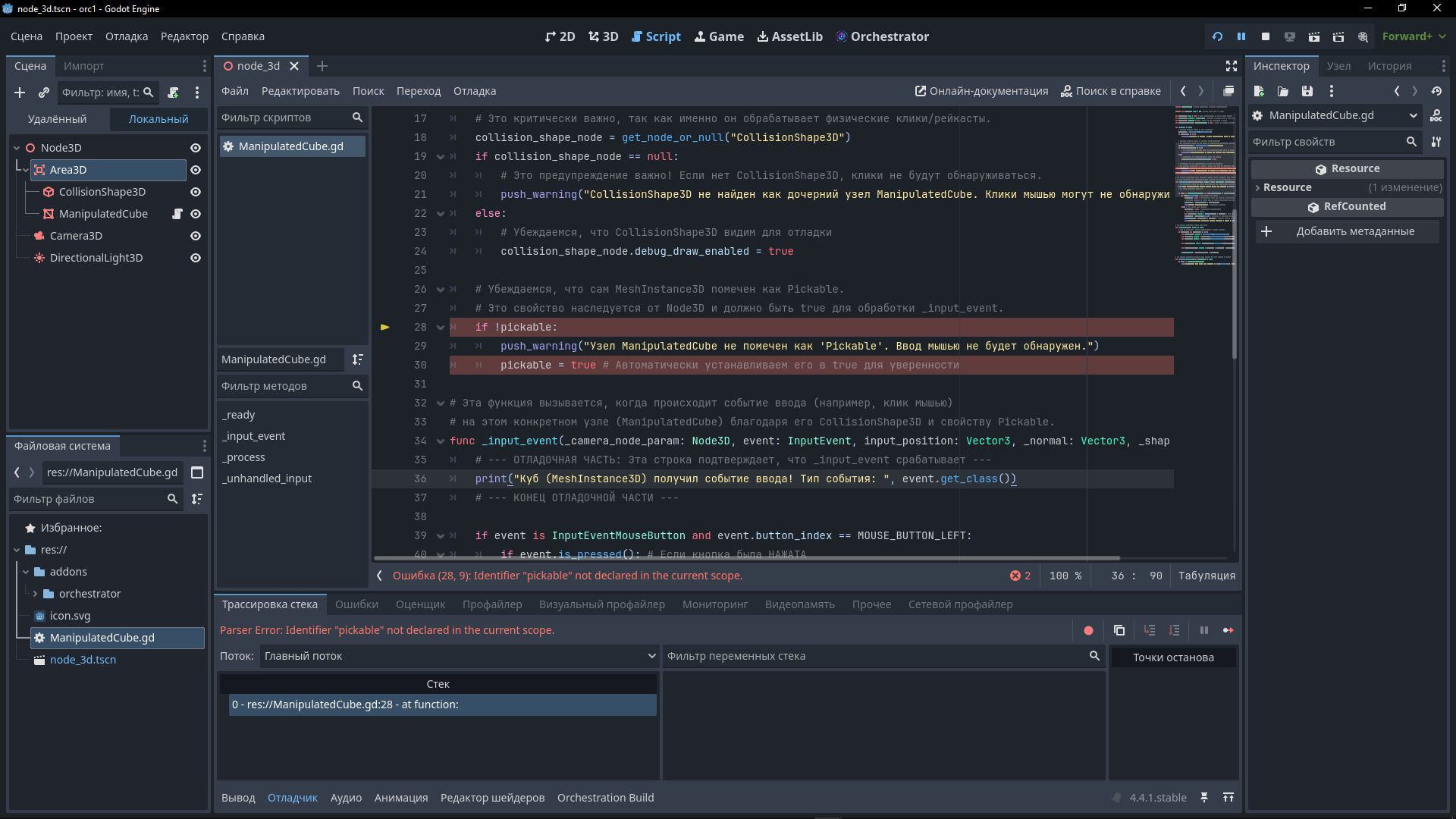
Task: Toggle visibility of DirectionalLight3D
Action: click(x=195, y=258)
